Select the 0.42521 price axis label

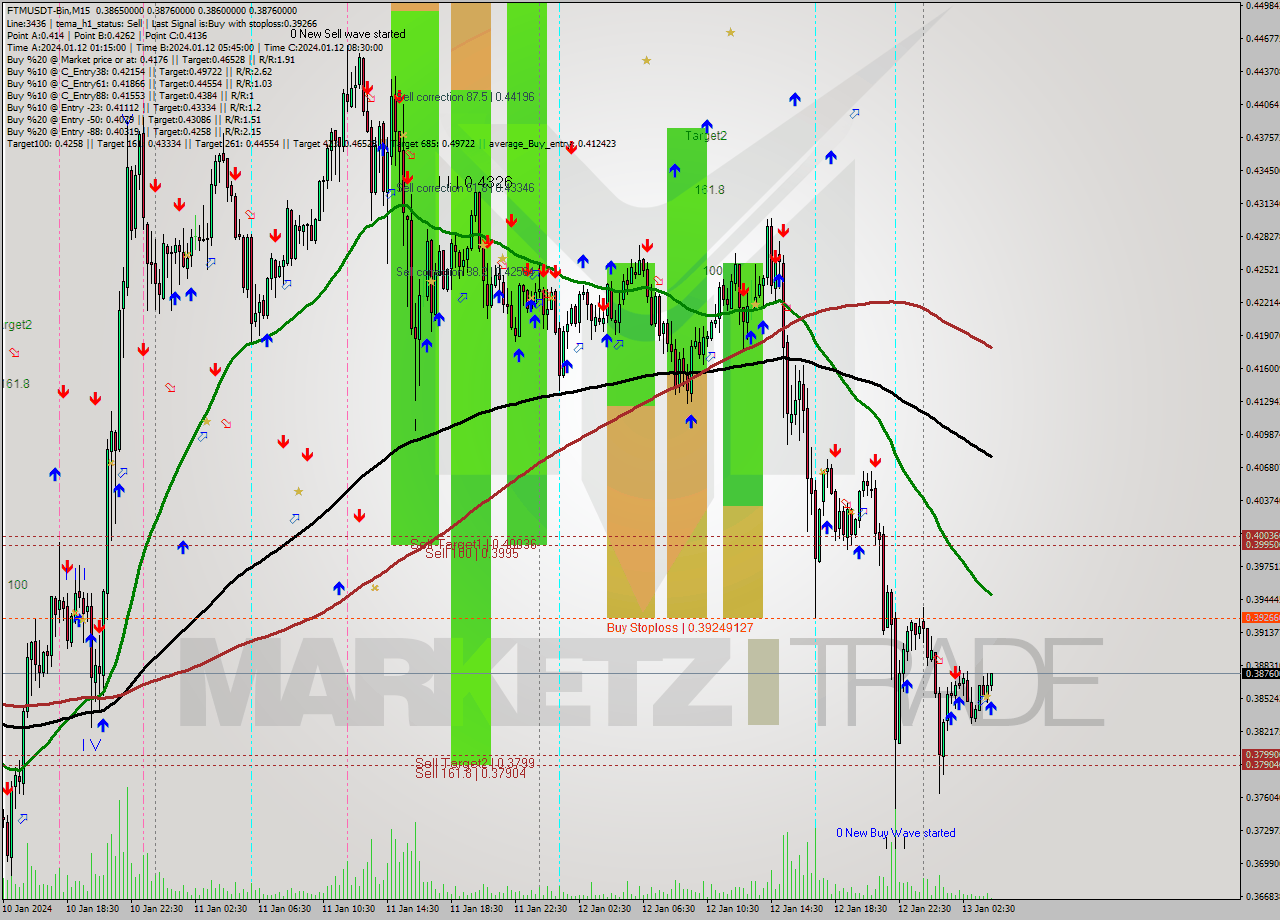[x=1262, y=269]
